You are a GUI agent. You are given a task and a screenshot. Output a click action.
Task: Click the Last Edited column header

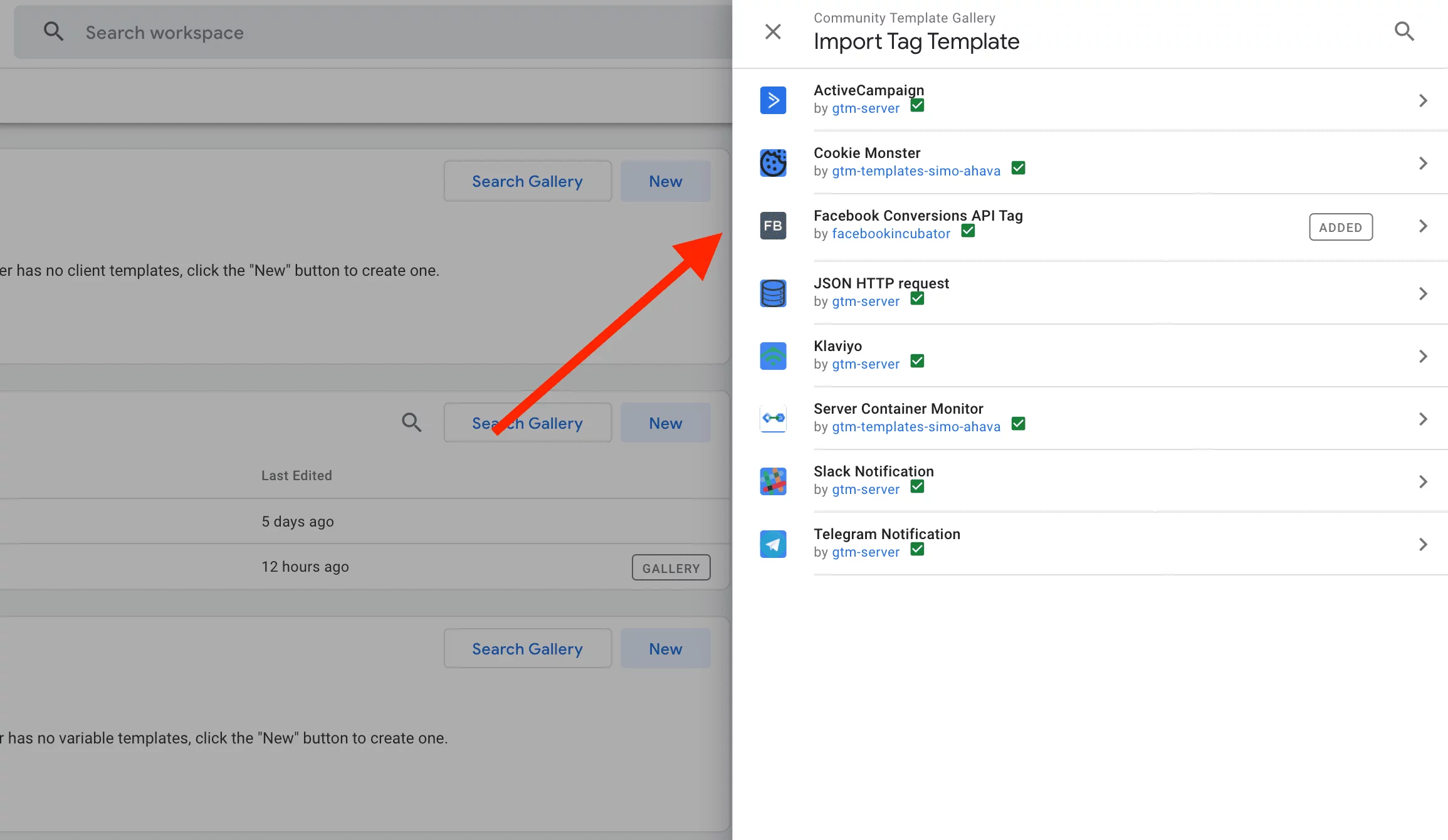(x=296, y=475)
